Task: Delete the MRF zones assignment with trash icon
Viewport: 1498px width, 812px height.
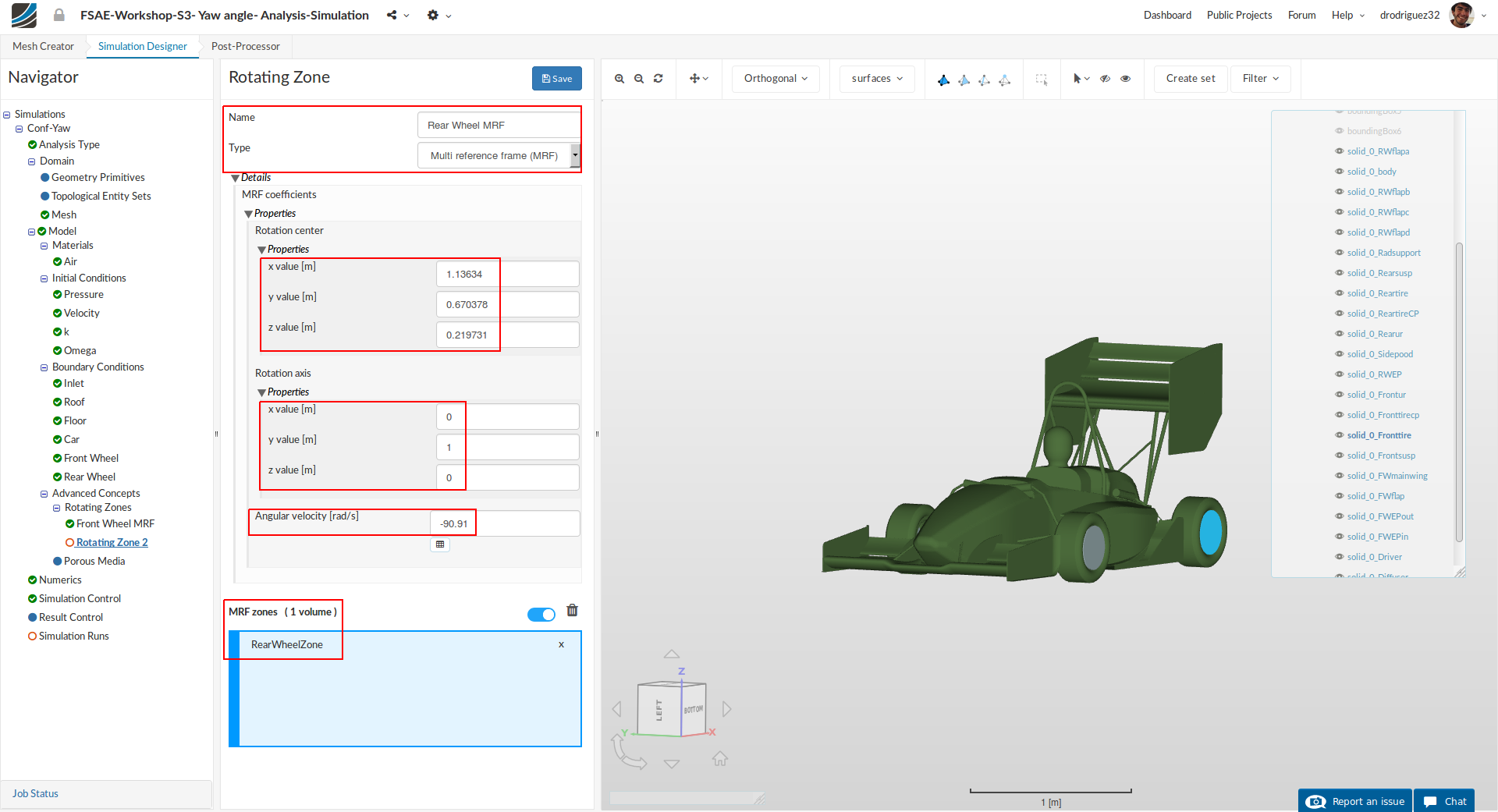Action: click(572, 611)
